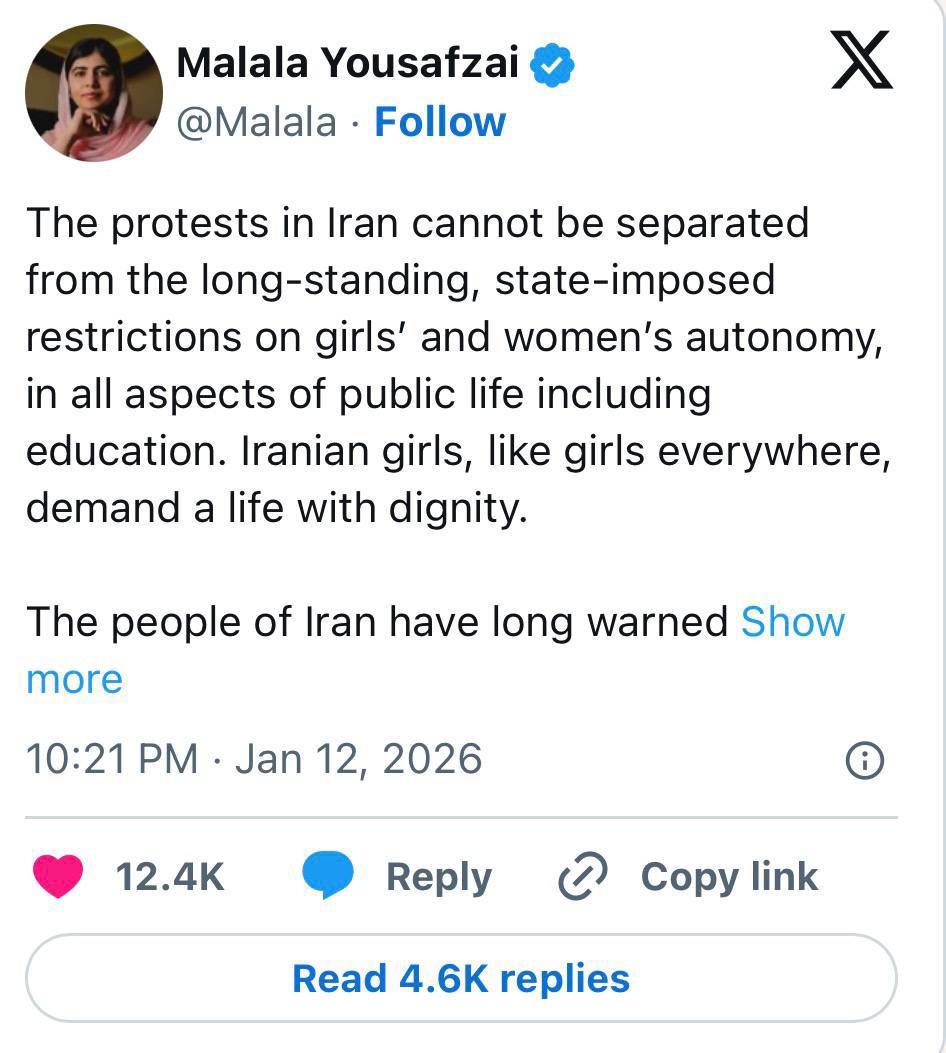Click "The people of Iran have long warned" text

(x=377, y=622)
